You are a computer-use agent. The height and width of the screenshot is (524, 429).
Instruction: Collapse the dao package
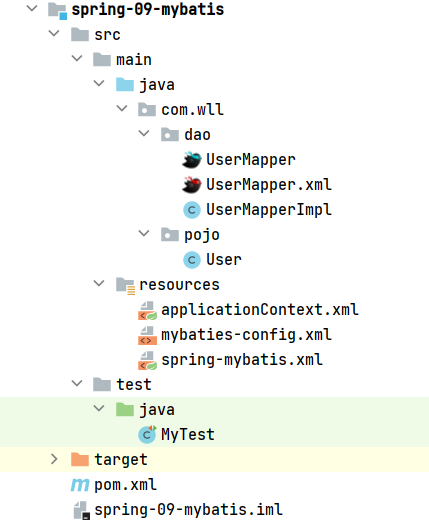pos(144,133)
